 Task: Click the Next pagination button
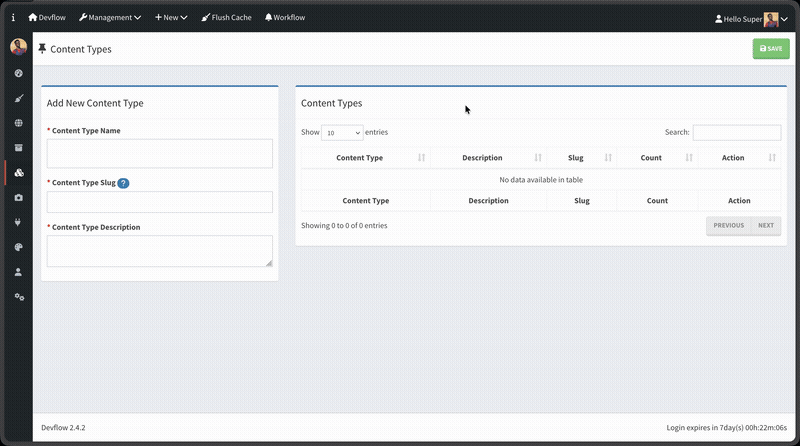[x=766, y=226]
